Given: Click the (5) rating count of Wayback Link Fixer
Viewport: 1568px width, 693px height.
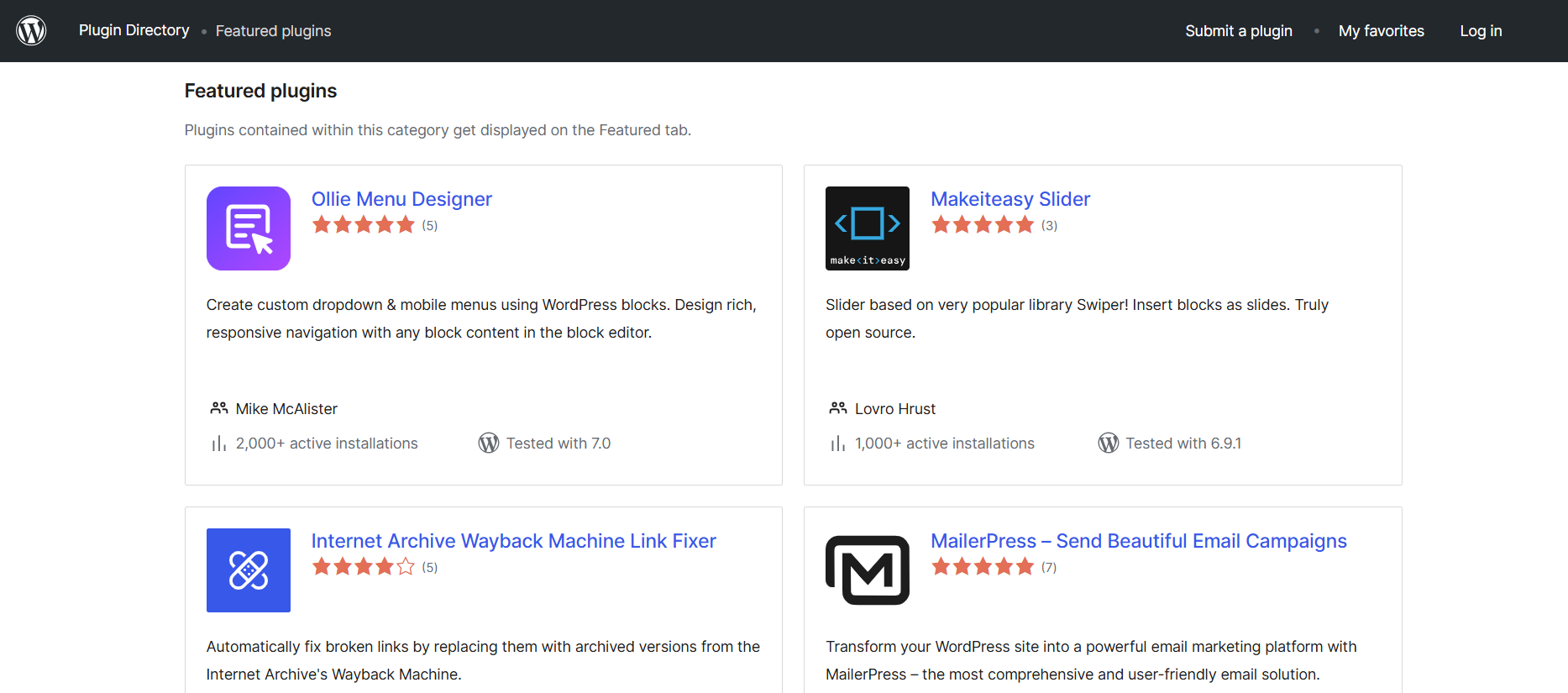Looking at the screenshot, I should 430,567.
